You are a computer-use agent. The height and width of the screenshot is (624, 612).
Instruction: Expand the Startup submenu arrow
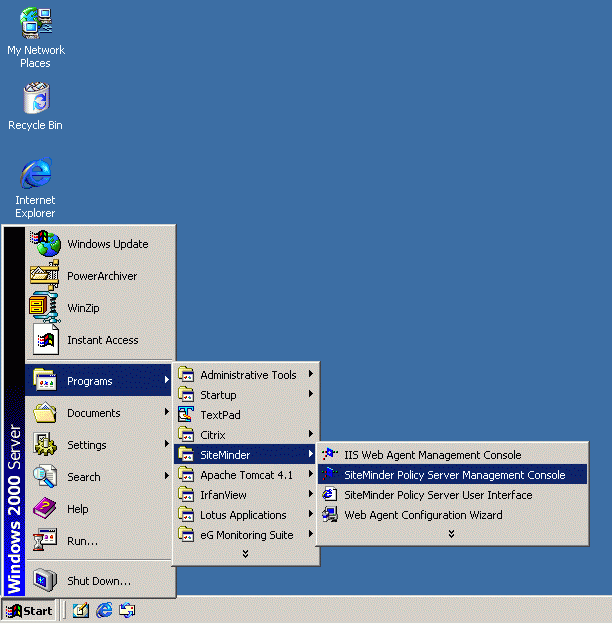[311, 394]
